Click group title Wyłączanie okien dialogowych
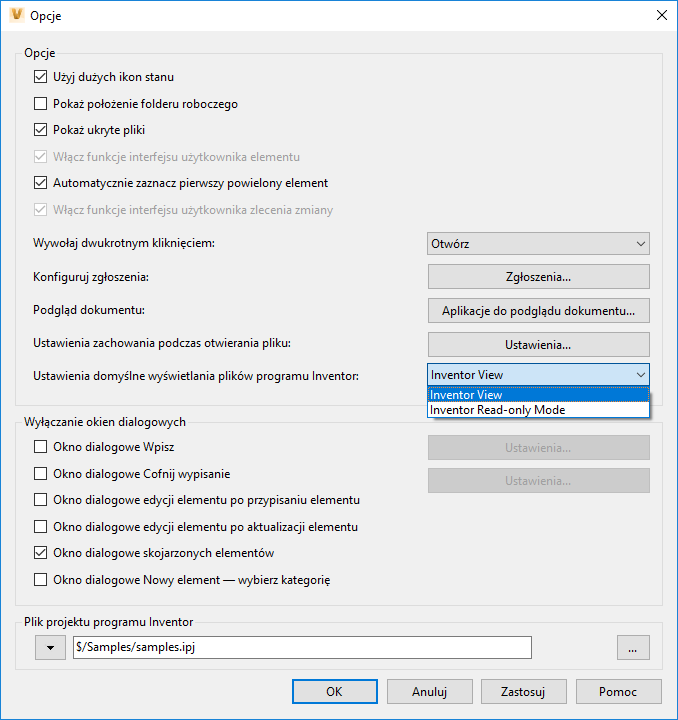678x720 pixels. [x=105, y=422]
